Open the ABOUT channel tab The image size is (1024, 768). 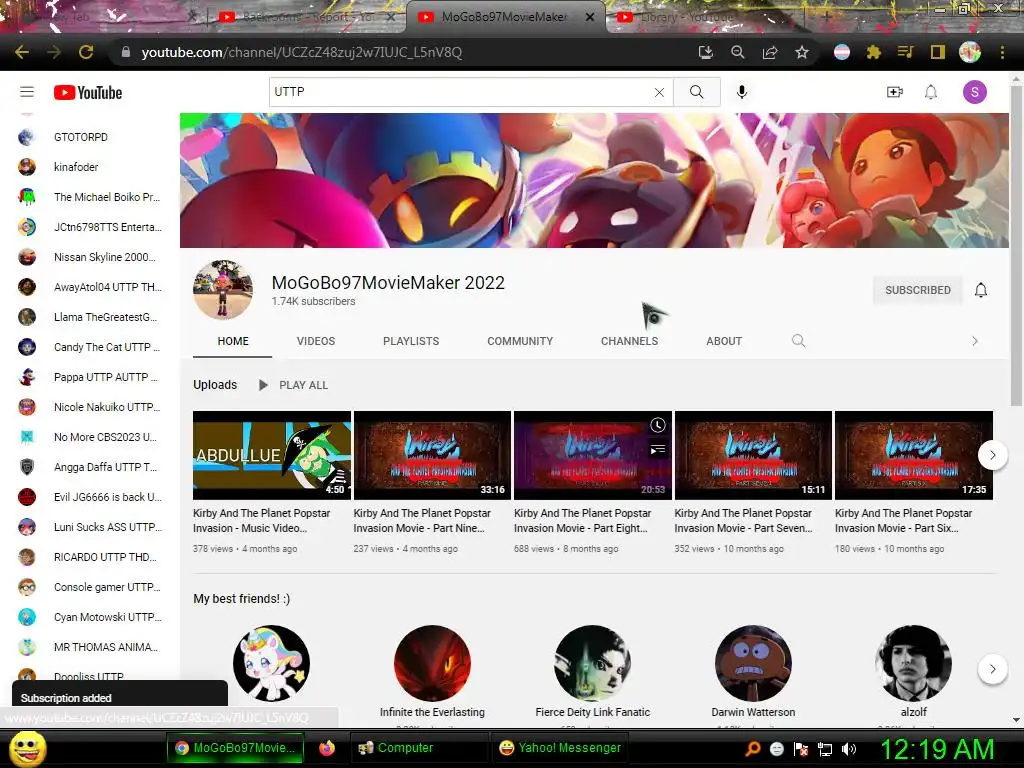point(724,341)
